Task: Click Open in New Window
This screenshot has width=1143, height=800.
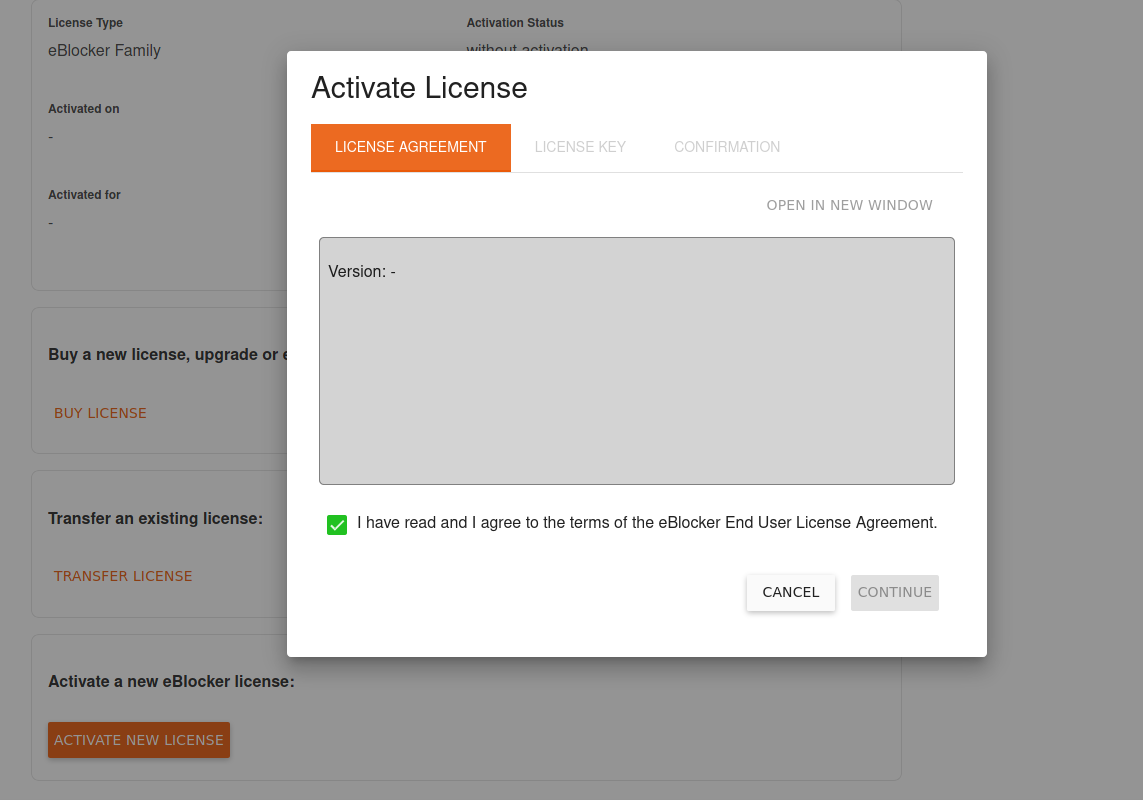Action: point(849,206)
